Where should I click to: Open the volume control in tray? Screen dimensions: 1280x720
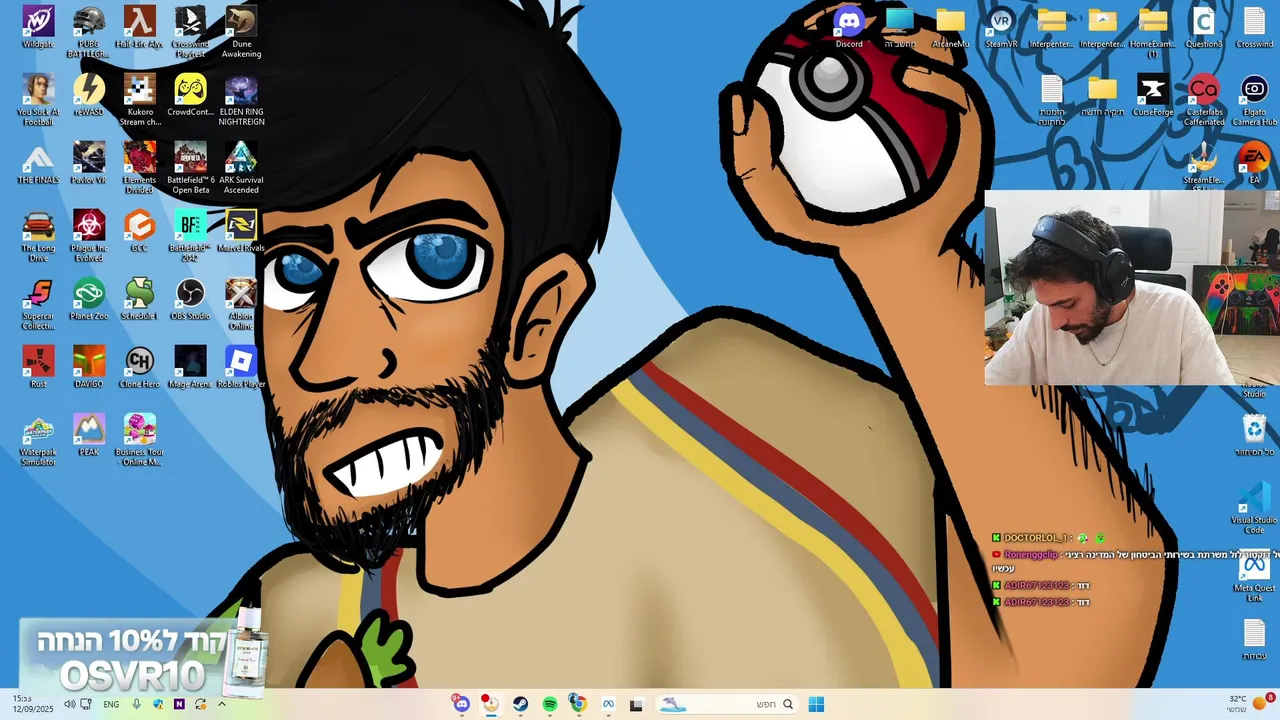[x=69, y=704]
